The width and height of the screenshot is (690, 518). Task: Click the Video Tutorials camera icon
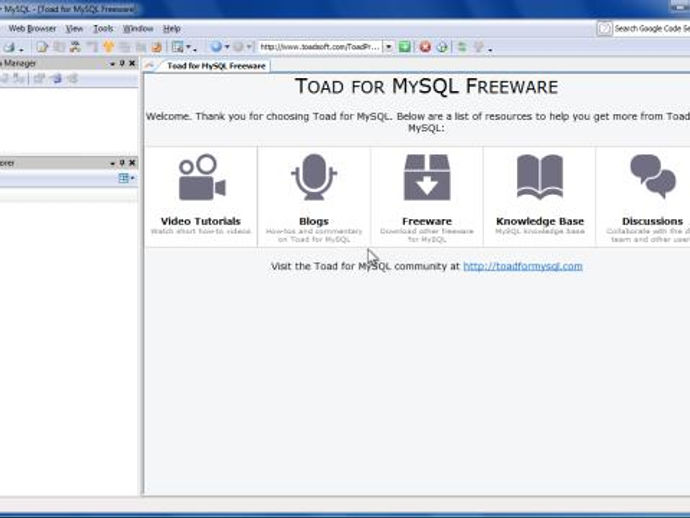[x=202, y=177]
